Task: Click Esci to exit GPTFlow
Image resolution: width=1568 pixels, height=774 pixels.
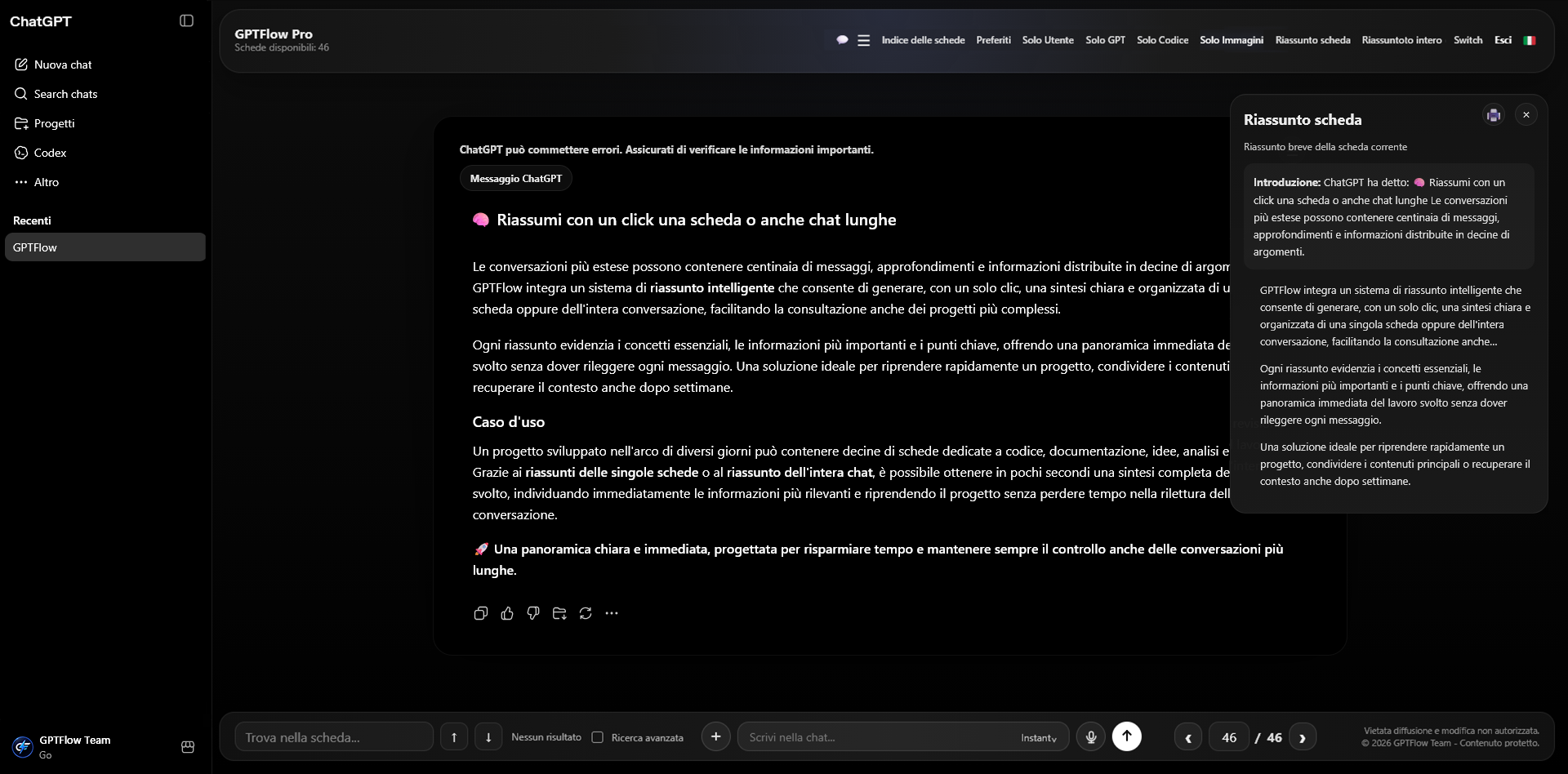Action: tap(1503, 40)
